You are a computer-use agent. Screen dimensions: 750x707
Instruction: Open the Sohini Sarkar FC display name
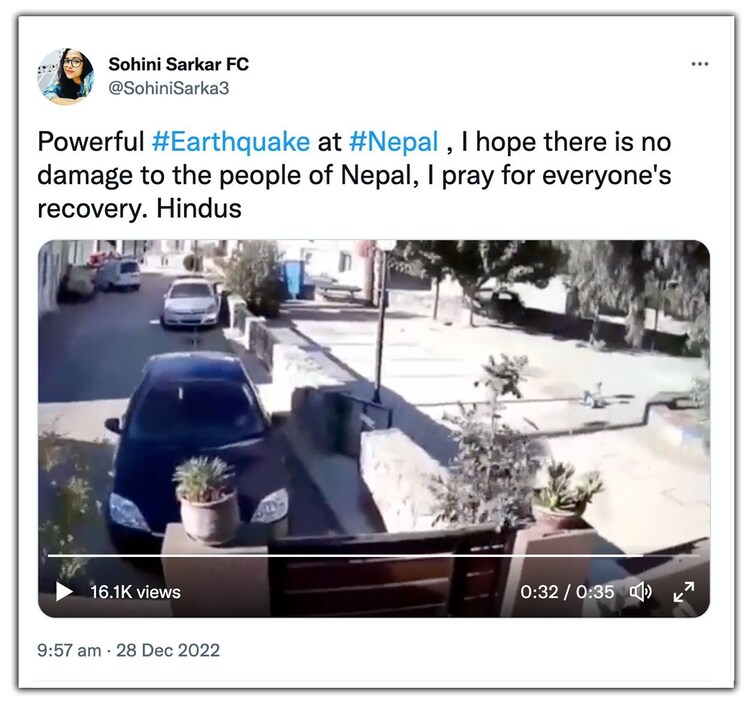pos(178,64)
